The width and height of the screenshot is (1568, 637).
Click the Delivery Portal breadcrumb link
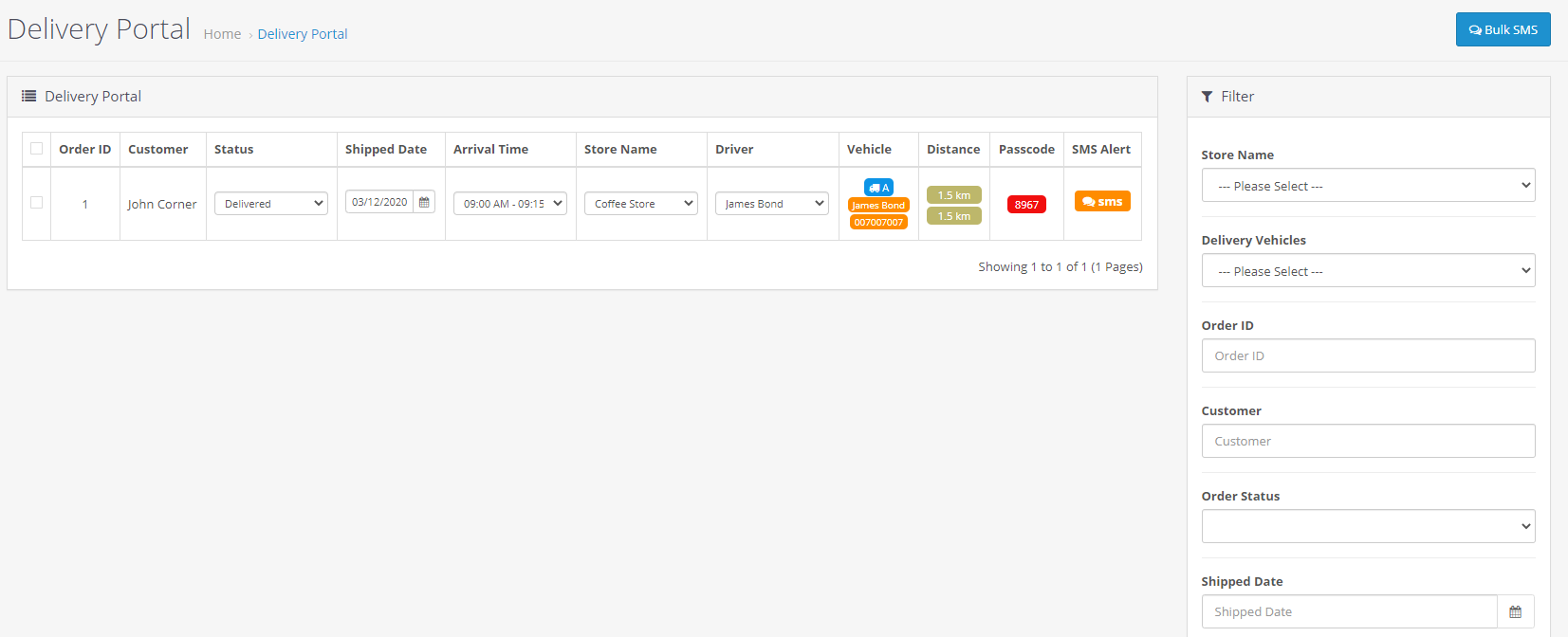tap(303, 34)
